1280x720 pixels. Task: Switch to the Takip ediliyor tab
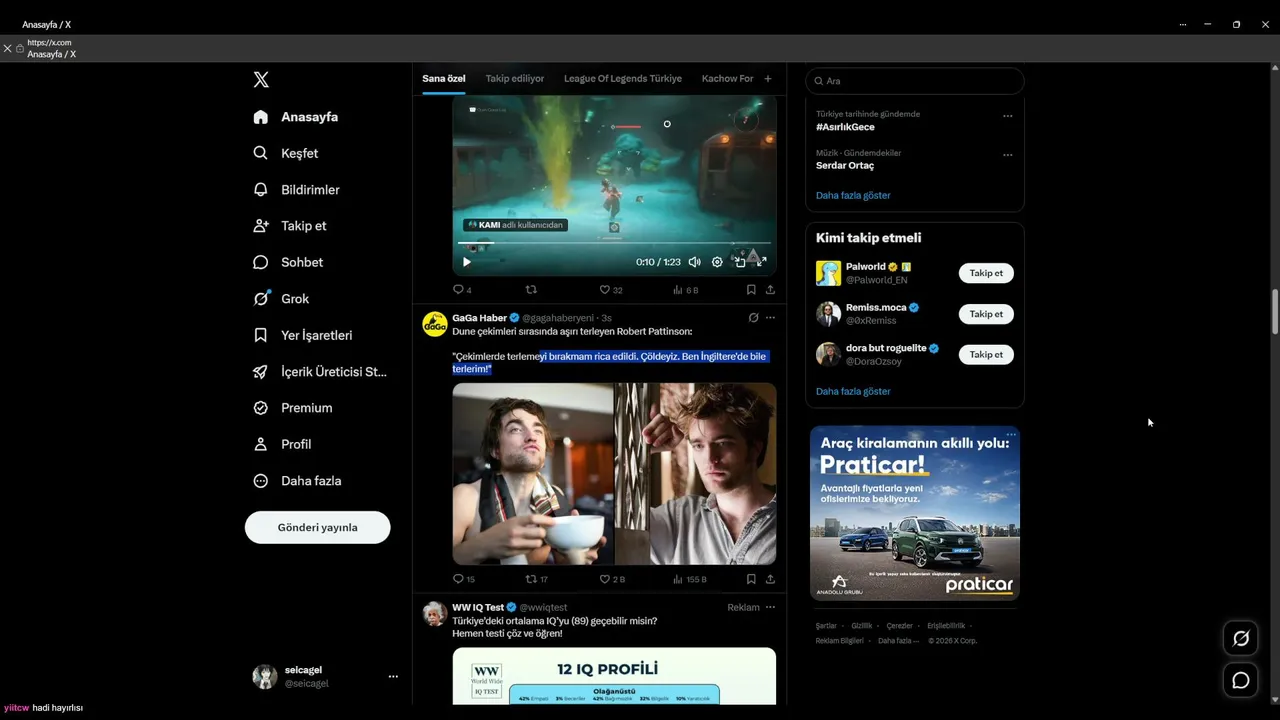pos(515,79)
